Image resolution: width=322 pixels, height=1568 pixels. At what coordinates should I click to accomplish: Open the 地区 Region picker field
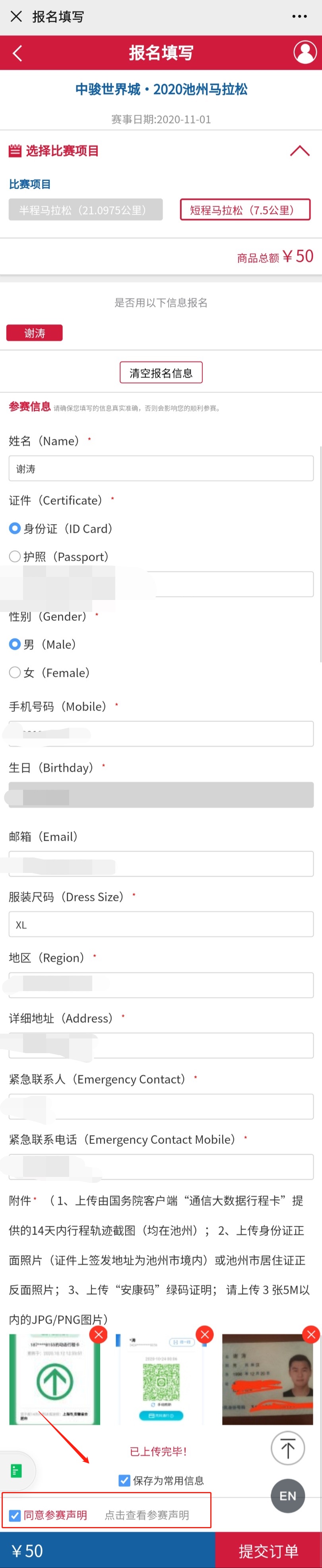click(x=161, y=986)
